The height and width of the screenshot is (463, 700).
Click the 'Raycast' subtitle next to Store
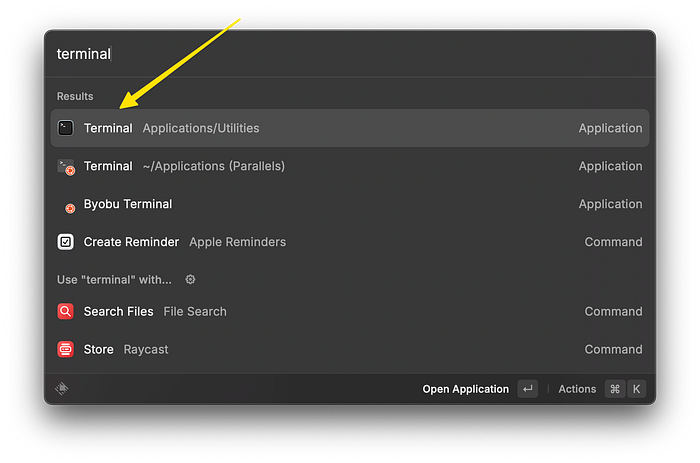pos(146,349)
